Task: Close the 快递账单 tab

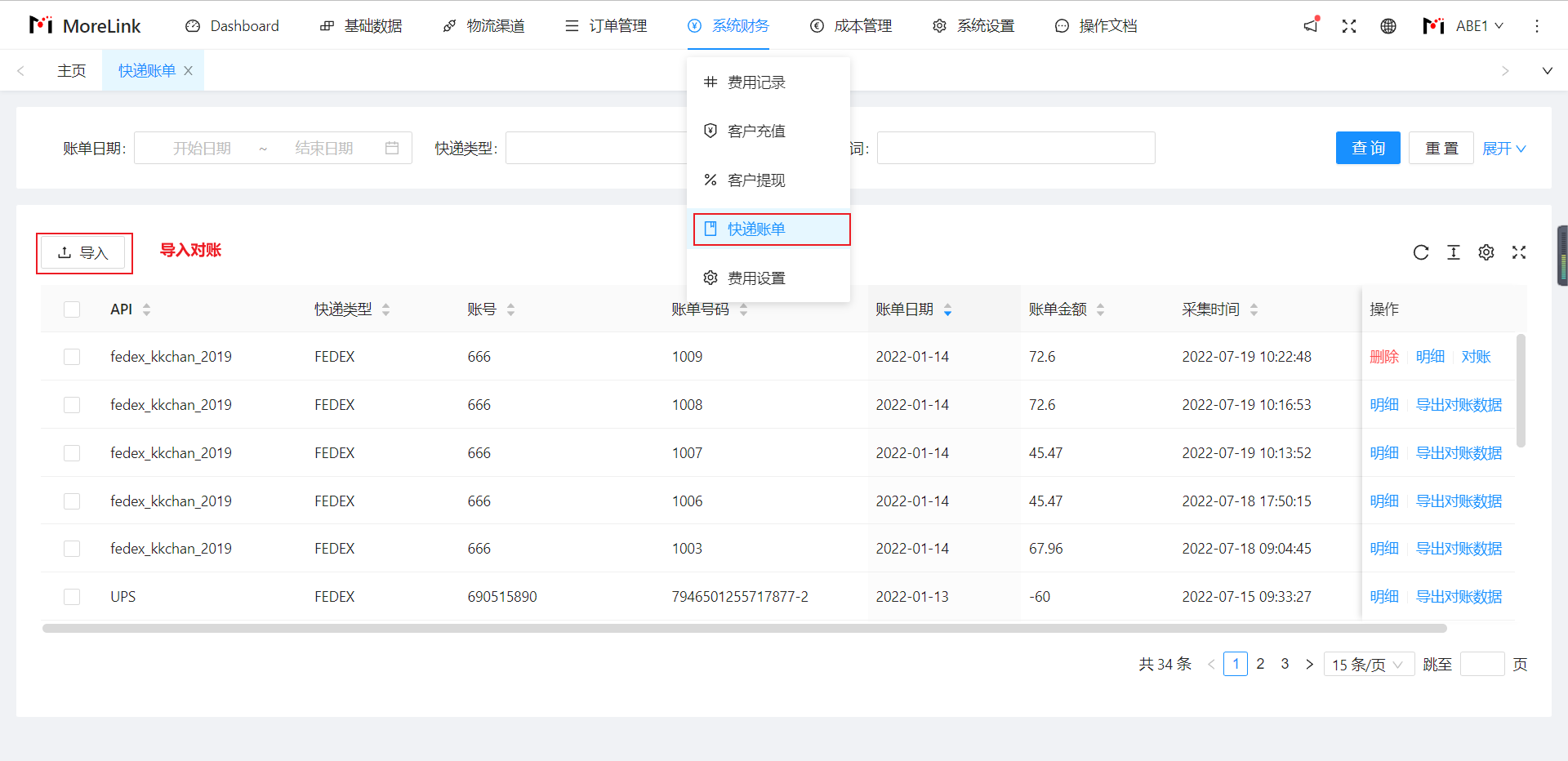Action: coord(188,71)
